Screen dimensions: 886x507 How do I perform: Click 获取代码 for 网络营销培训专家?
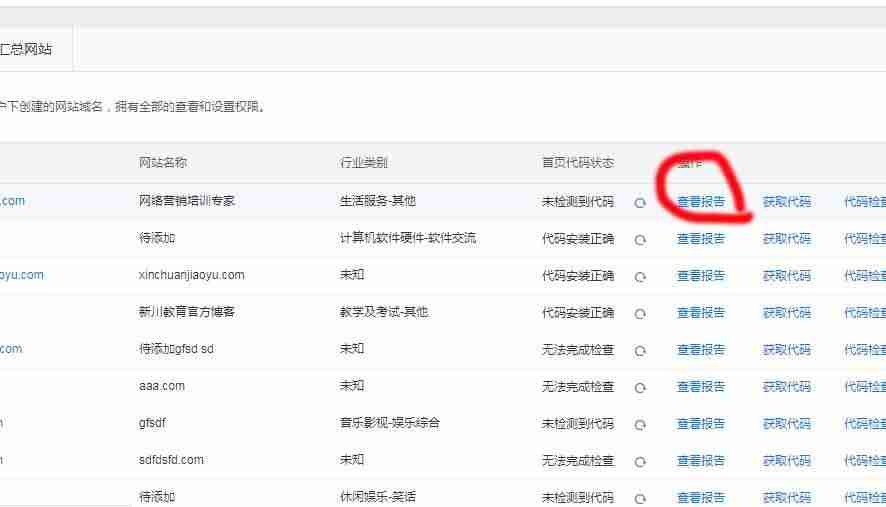787,202
